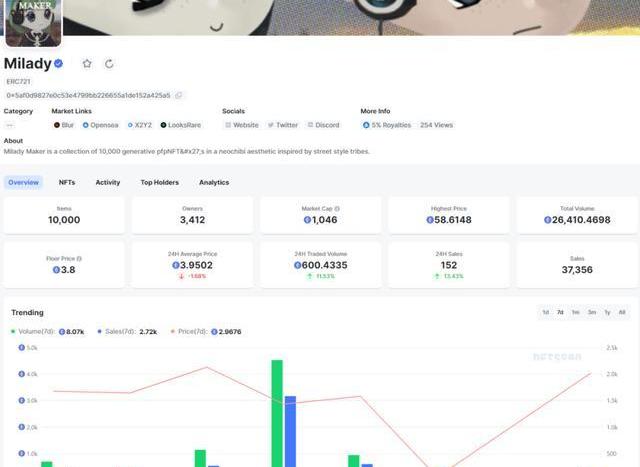The width and height of the screenshot is (640, 467).
Task: Click the red down arrow under 24H Average Price
Action: coord(182,276)
